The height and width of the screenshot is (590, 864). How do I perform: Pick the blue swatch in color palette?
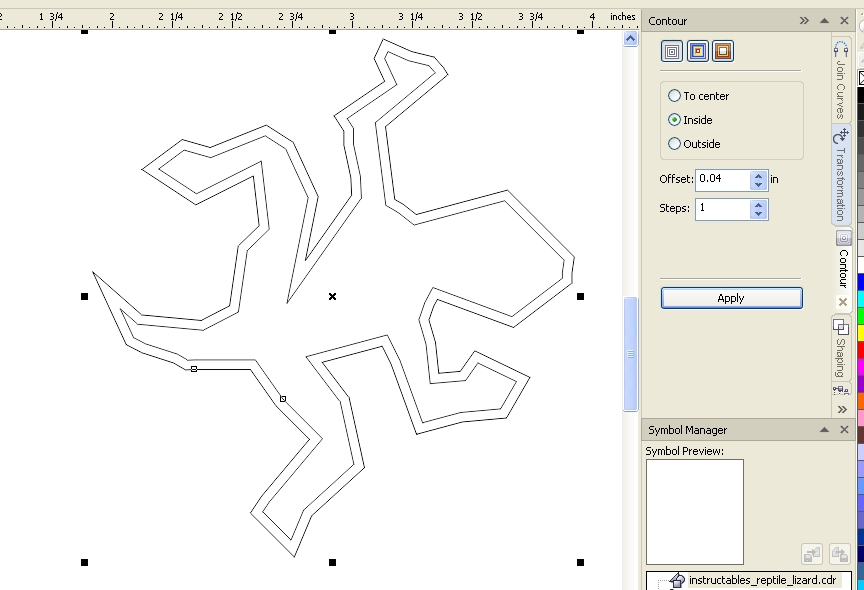pyautogui.click(x=860, y=282)
